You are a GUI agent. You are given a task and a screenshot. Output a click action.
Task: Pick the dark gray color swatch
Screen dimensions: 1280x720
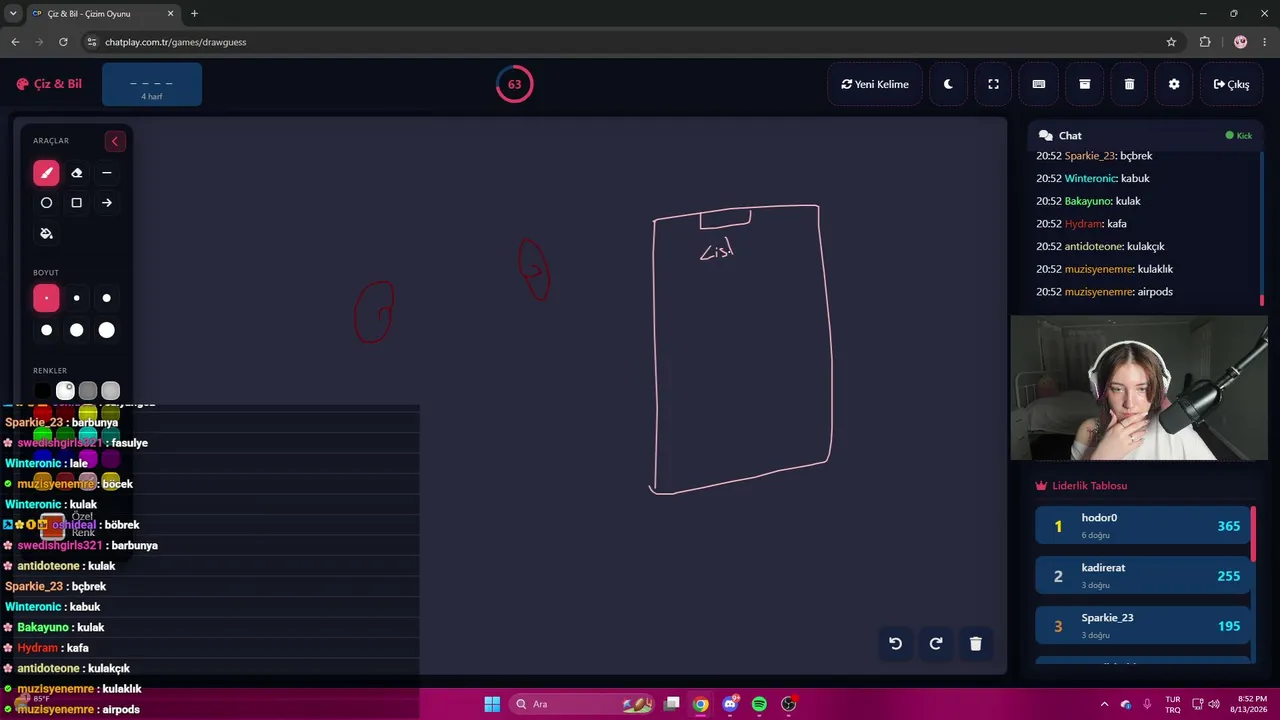tap(88, 391)
